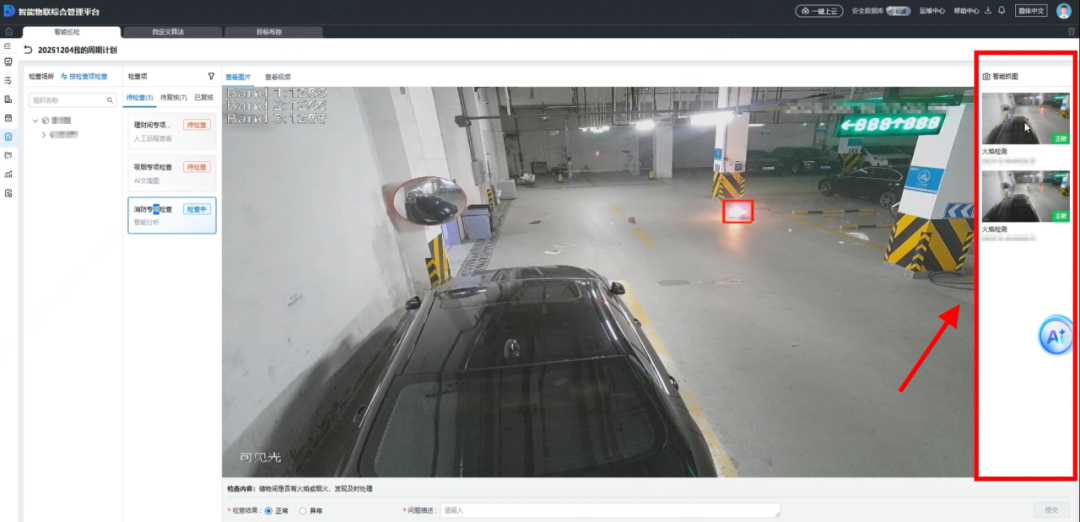Viewport: 1080px width, 522px height.
Task: Select the 正常 radio button
Action: click(268, 510)
